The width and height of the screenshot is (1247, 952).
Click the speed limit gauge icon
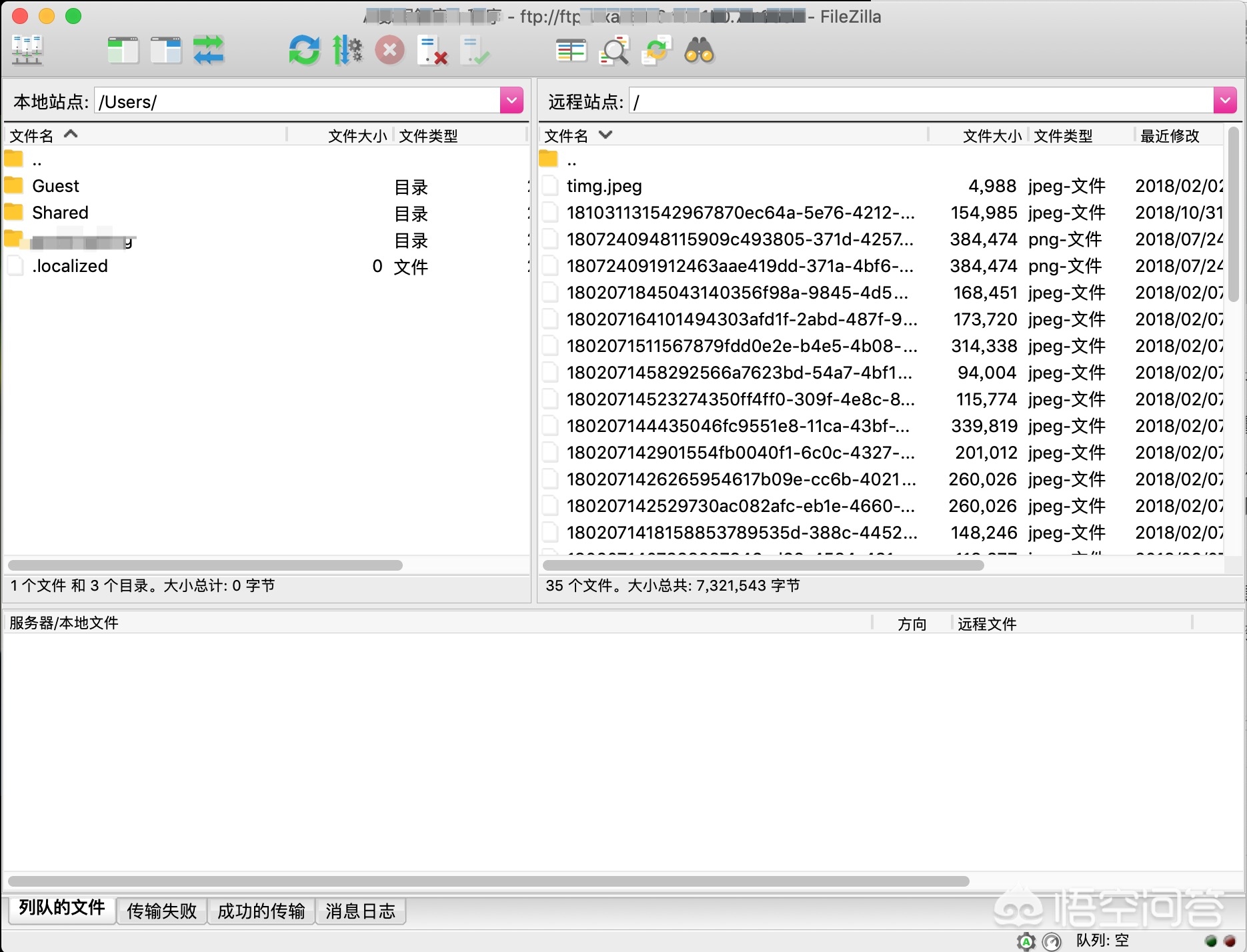pos(1052,941)
